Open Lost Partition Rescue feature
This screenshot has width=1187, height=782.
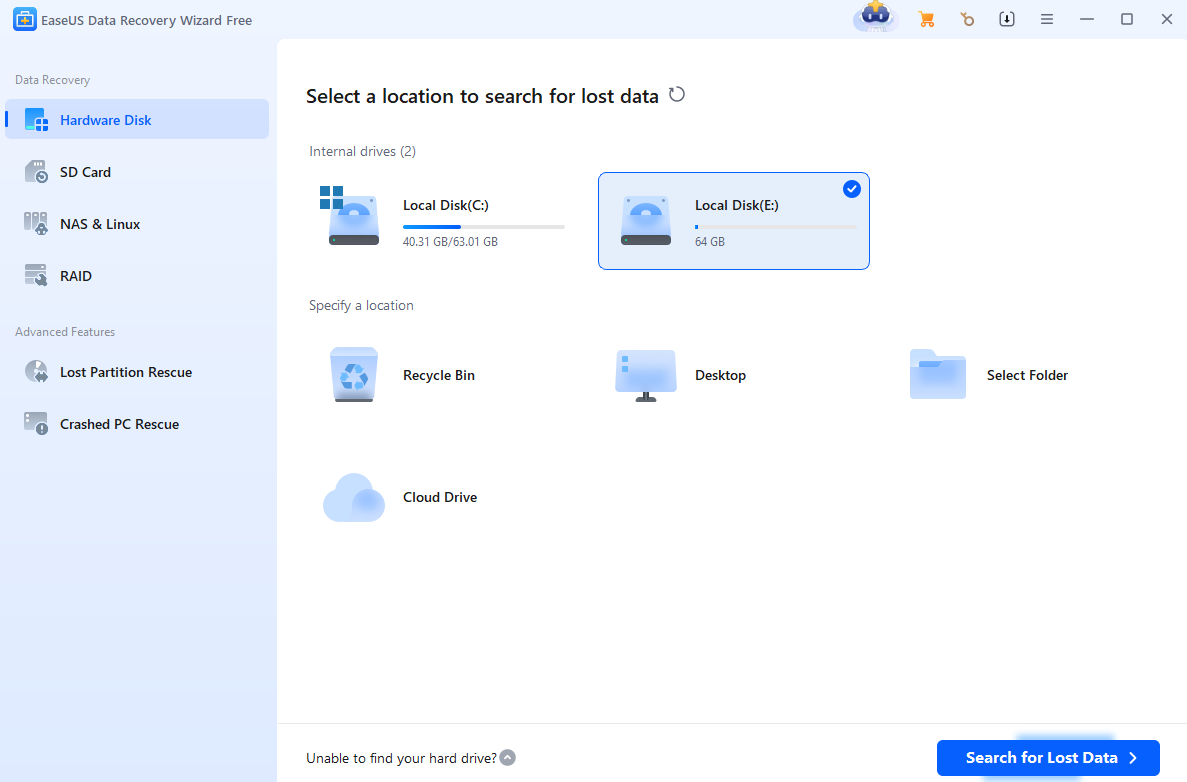125,372
